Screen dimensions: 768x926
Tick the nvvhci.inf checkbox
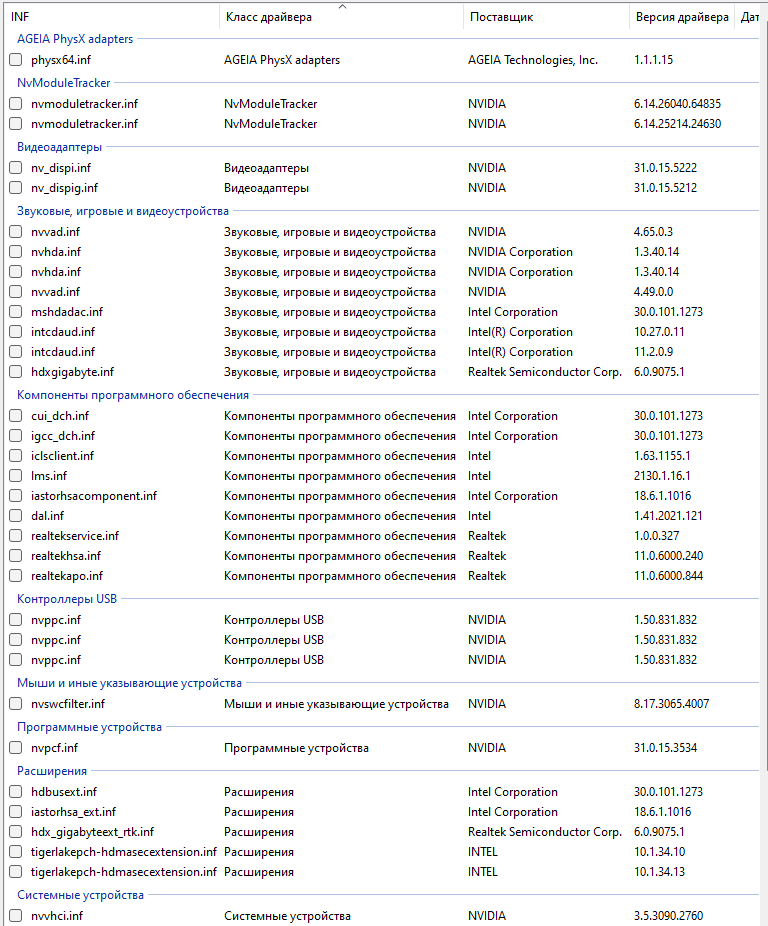(x=15, y=916)
